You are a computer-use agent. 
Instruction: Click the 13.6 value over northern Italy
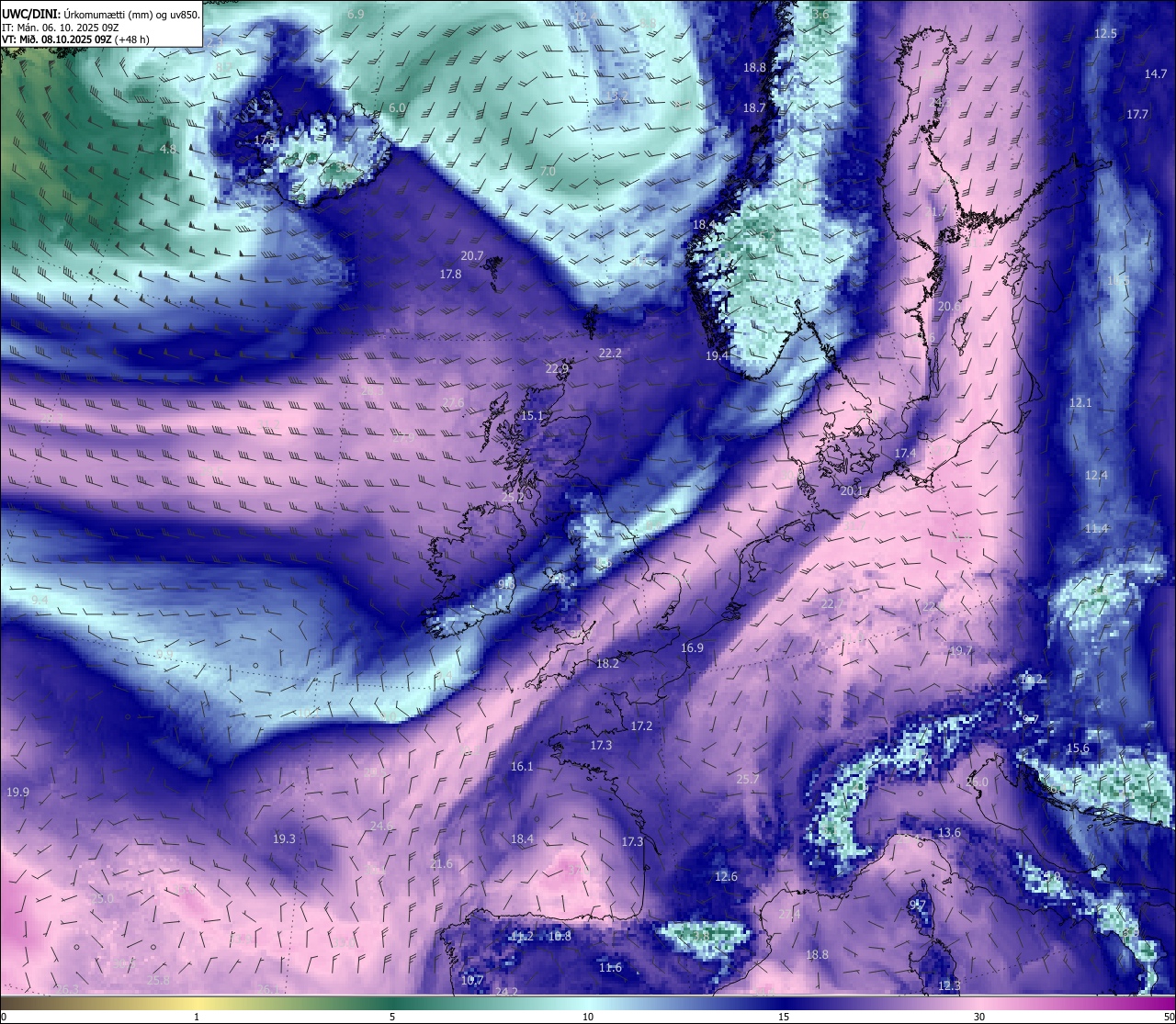[x=949, y=832]
